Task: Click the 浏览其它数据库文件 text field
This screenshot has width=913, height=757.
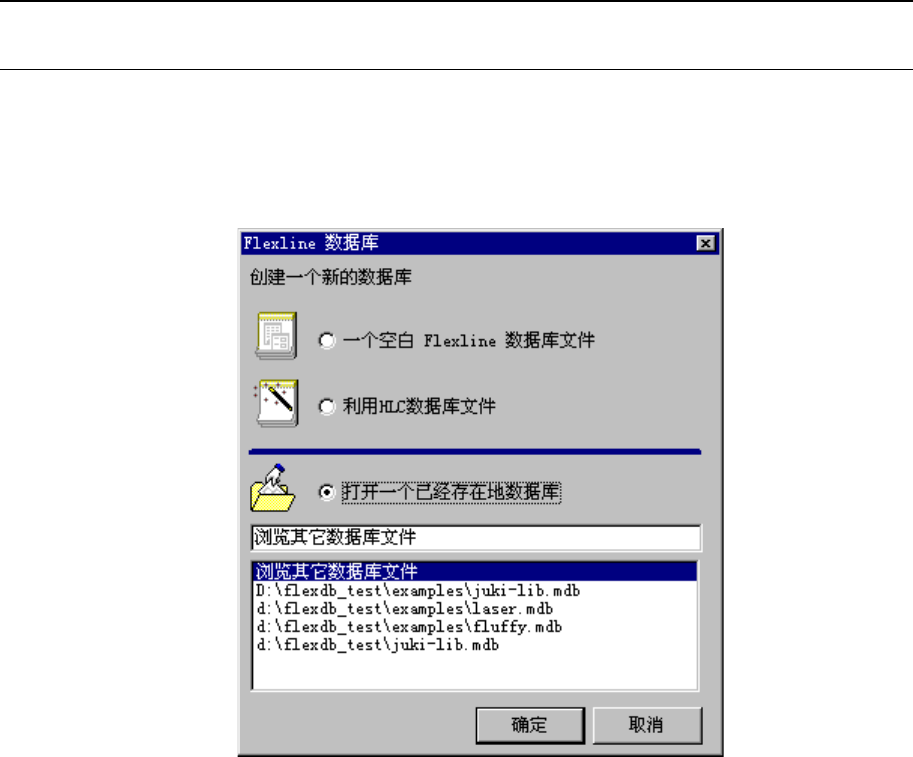Action: click(476, 537)
